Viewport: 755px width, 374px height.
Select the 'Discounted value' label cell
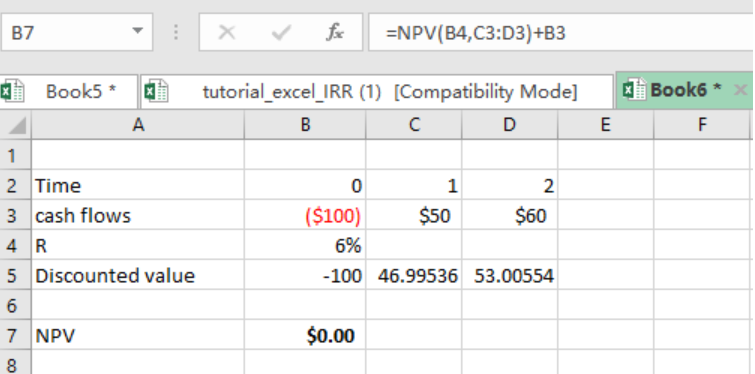tap(138, 275)
